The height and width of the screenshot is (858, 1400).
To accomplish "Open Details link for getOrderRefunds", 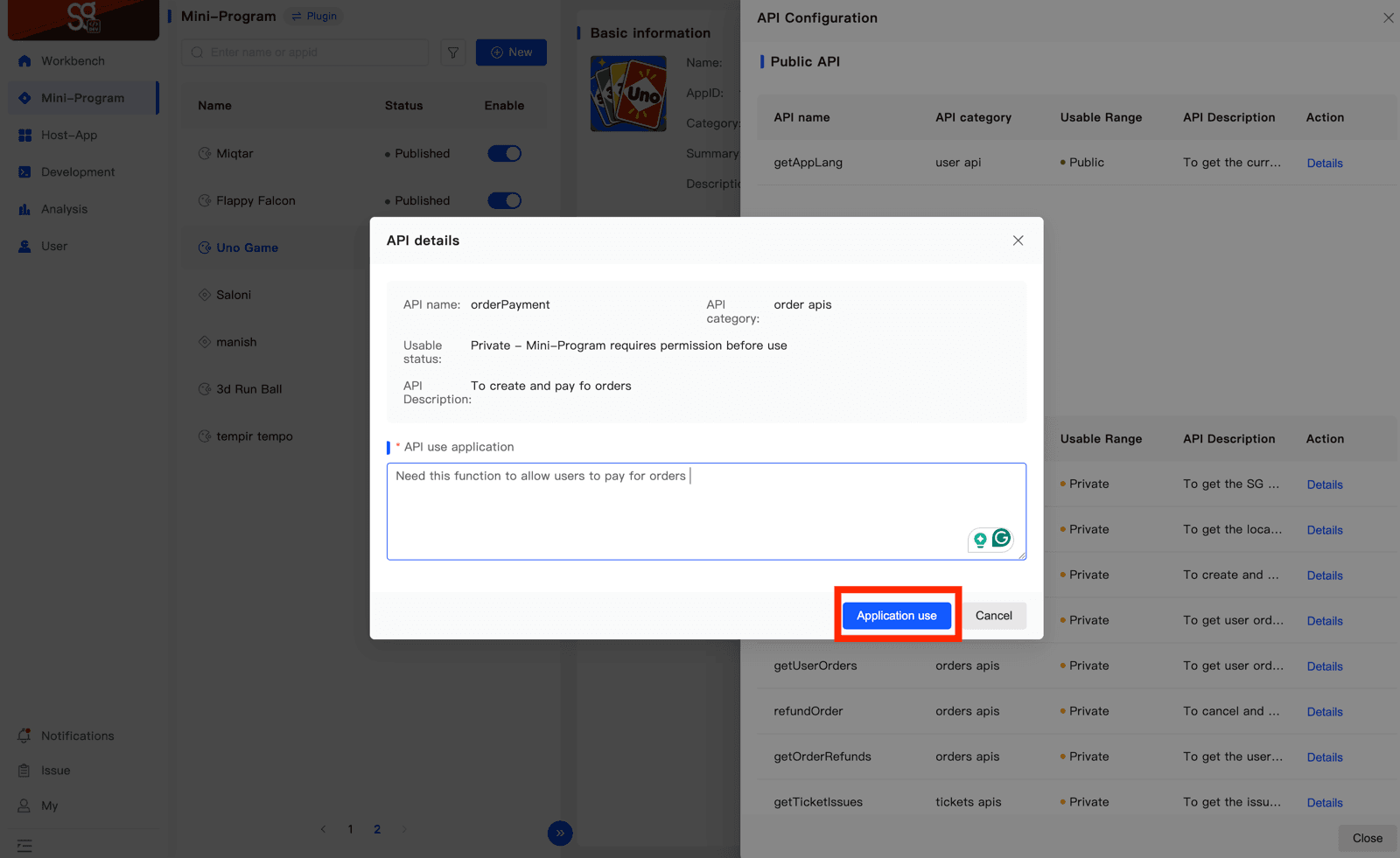I will [x=1324, y=757].
